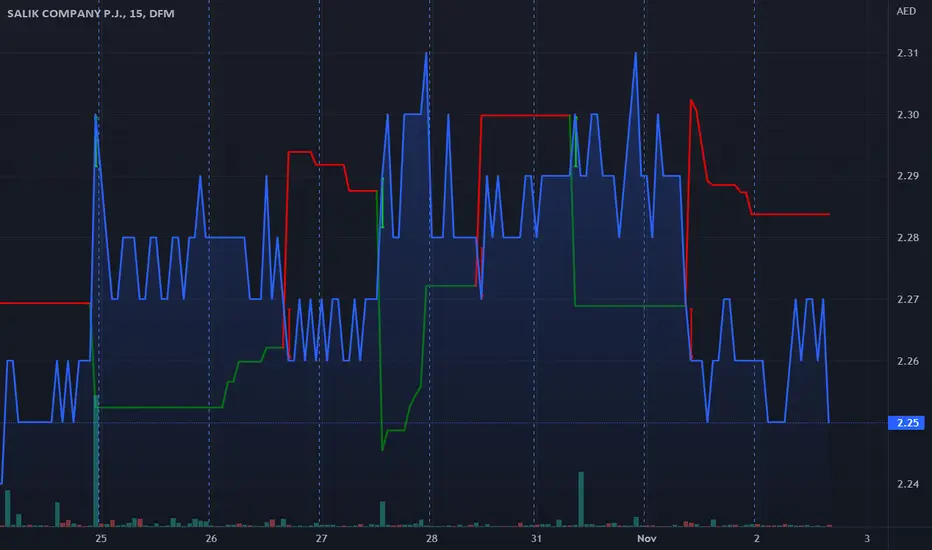
Task: Click the date label 25 on time axis
Action: (x=101, y=539)
